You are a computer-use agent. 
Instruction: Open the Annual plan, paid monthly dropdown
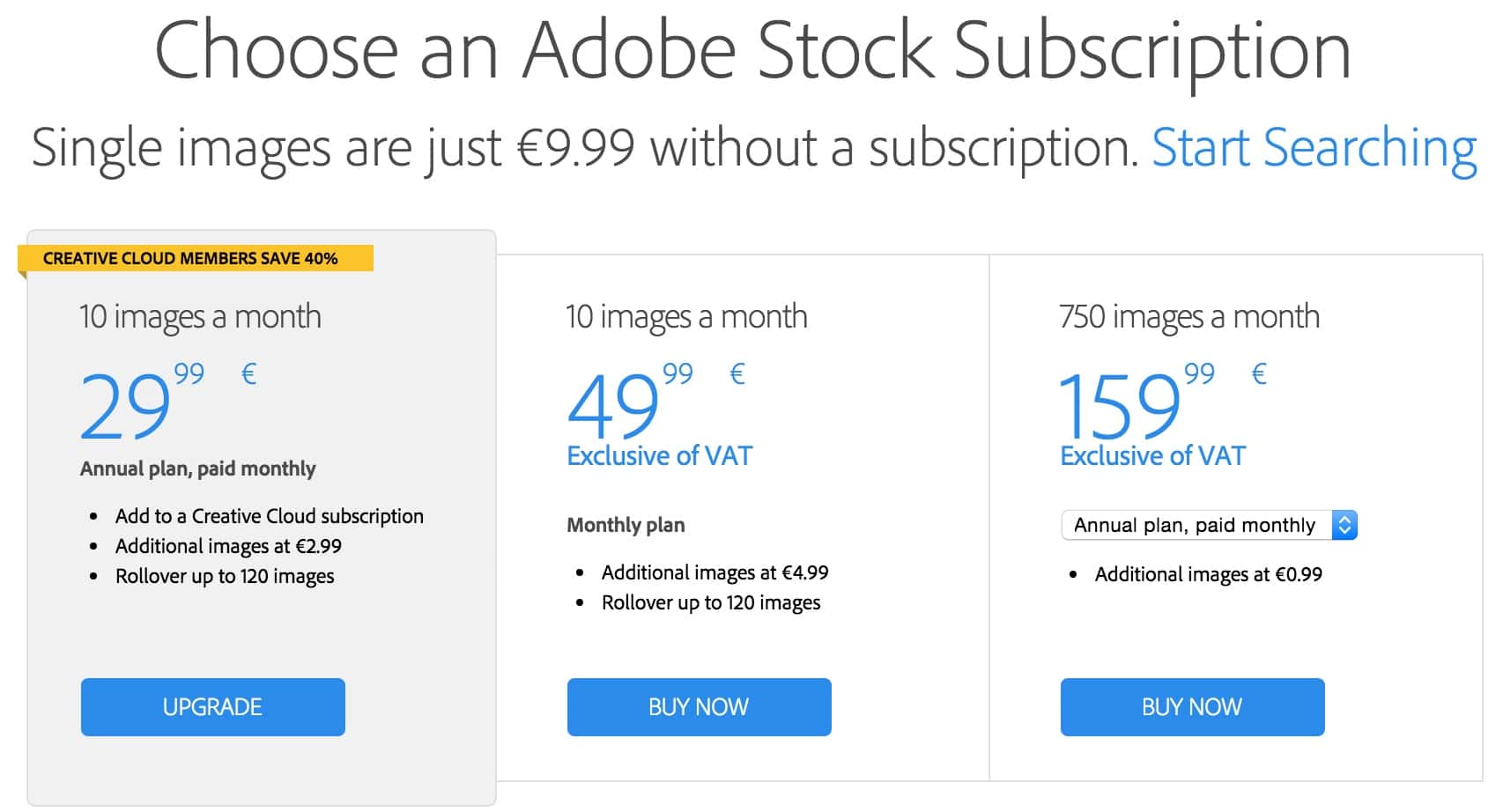click(1209, 525)
